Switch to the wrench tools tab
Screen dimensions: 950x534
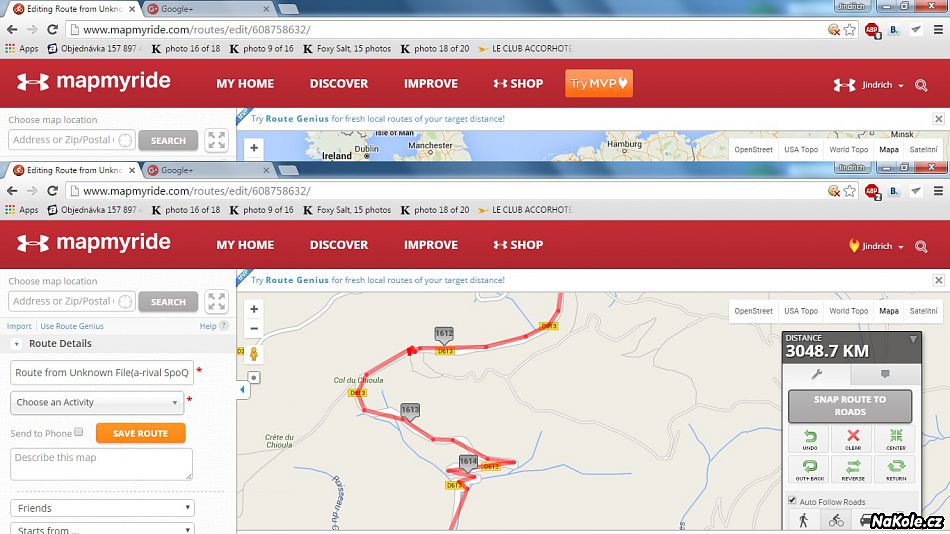[817, 374]
